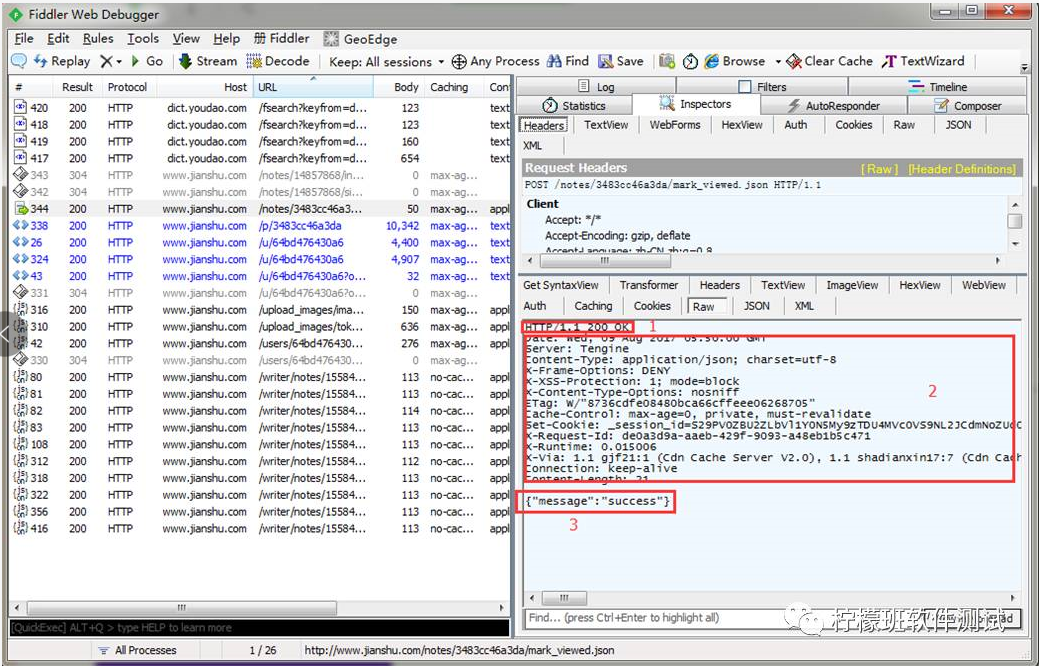Open the Edit menu

tap(58, 38)
